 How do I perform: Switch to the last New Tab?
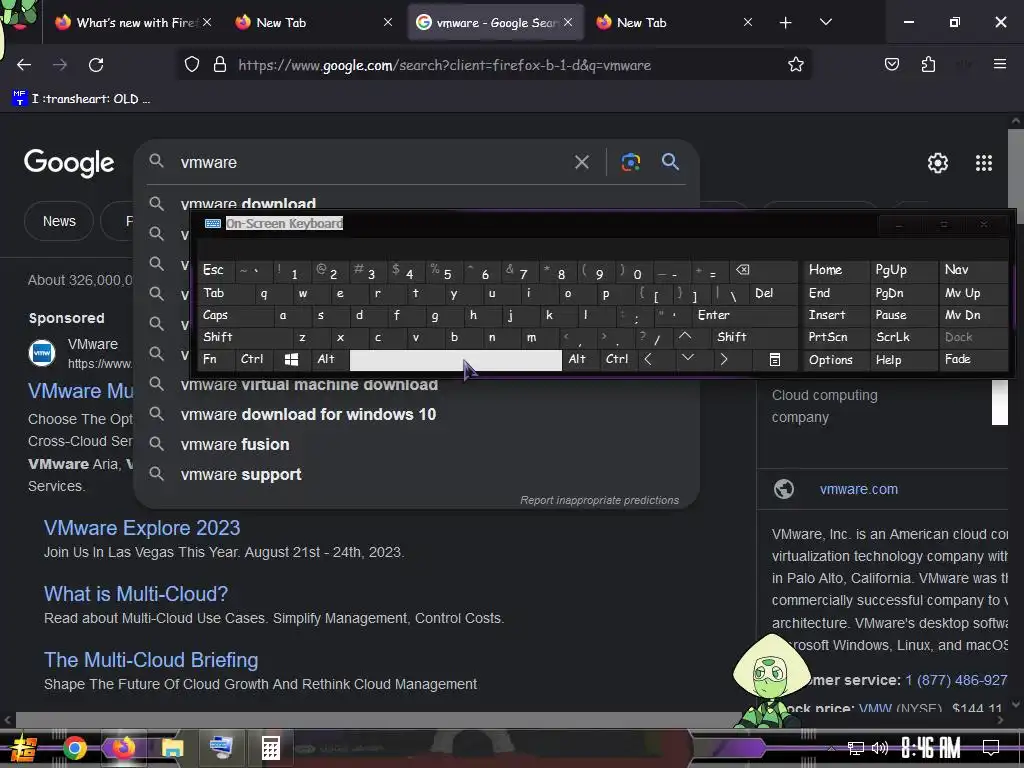click(674, 22)
